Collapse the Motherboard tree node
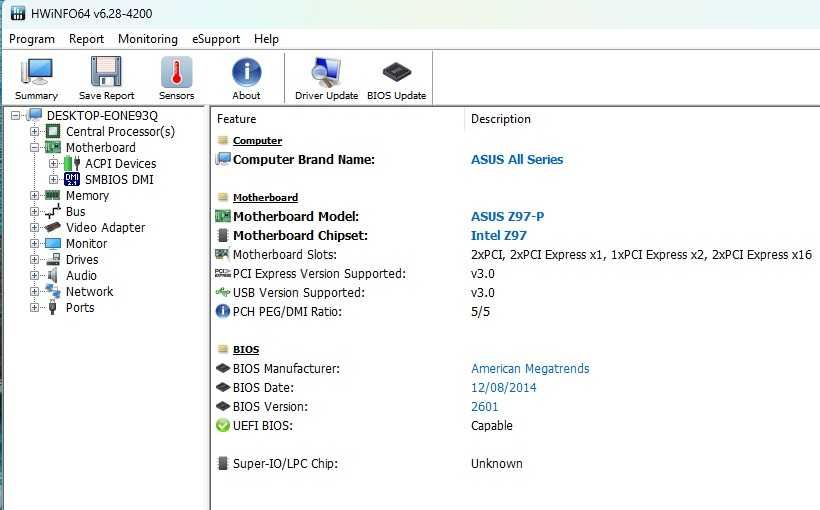 point(35,148)
